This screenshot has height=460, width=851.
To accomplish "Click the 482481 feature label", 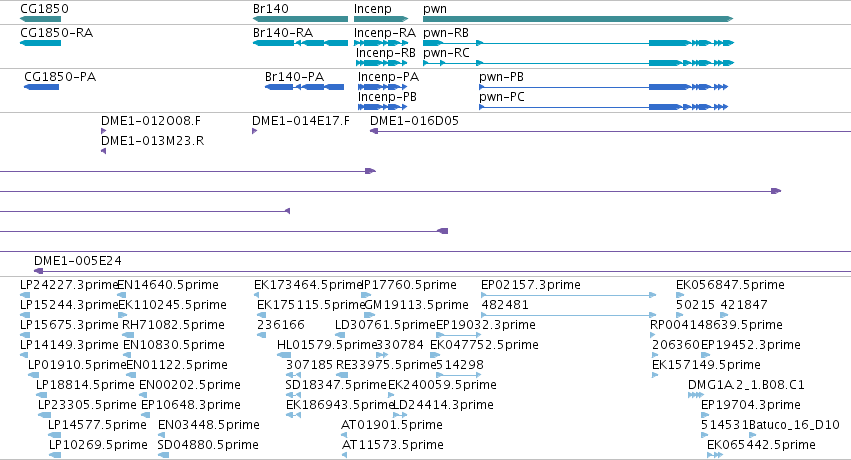I will click(x=505, y=305).
